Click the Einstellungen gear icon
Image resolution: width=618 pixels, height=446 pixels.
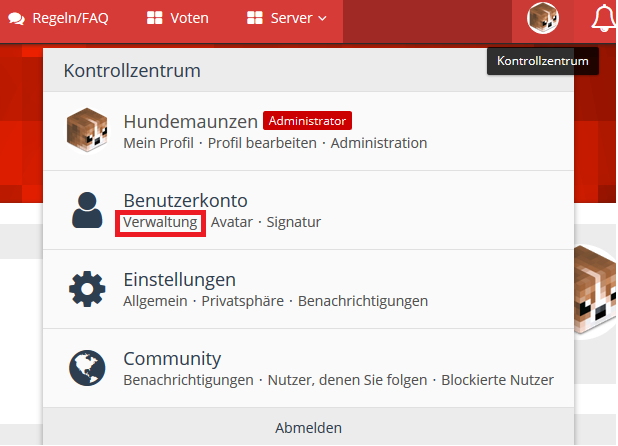(87, 289)
